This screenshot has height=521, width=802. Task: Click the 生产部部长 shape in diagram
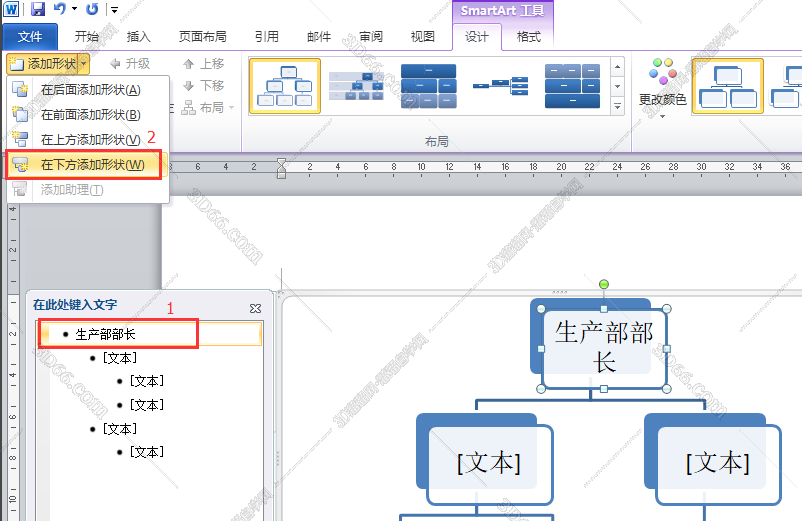click(x=603, y=346)
